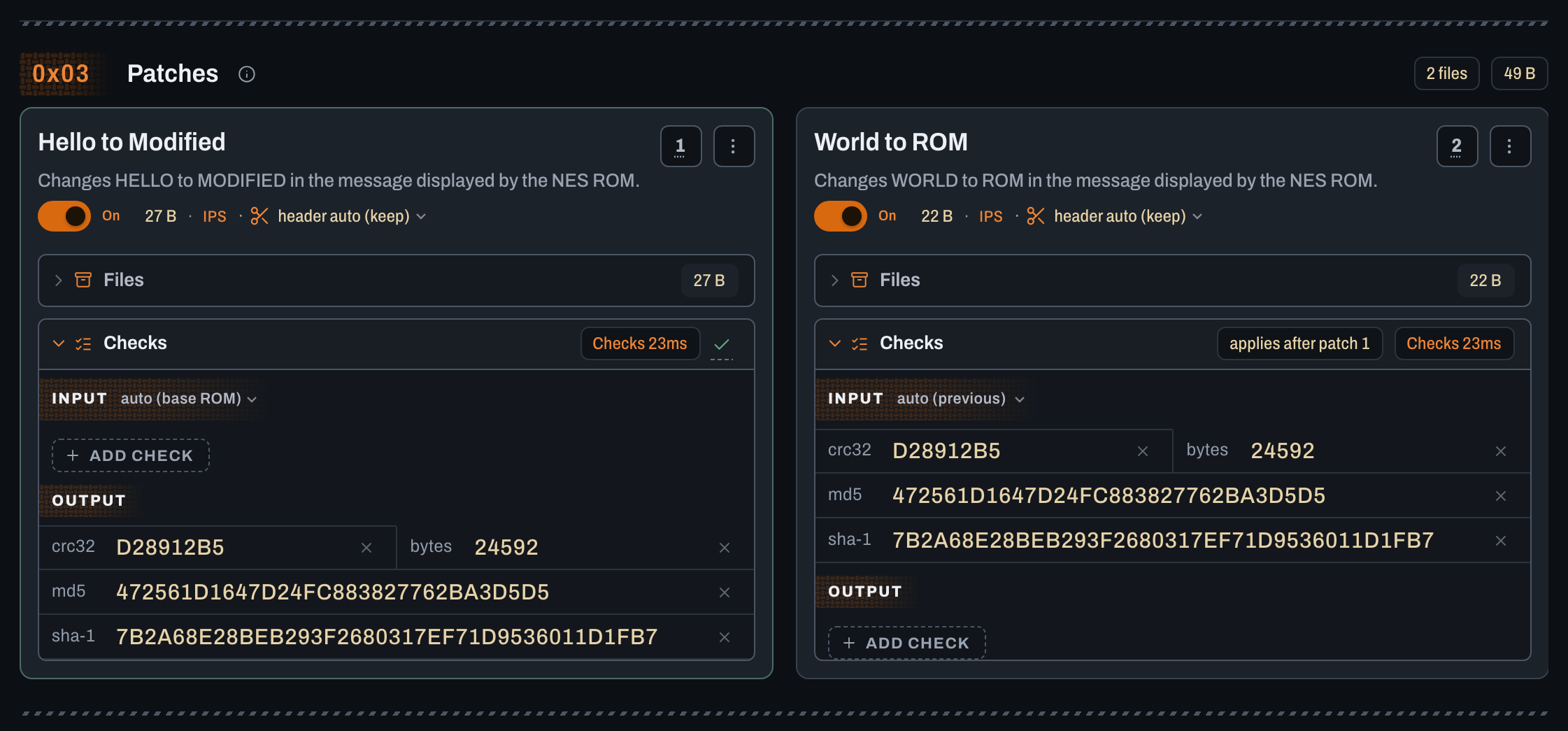Remove the bytes input check in World to ROM
The width and height of the screenshot is (1568, 731).
(1501, 451)
